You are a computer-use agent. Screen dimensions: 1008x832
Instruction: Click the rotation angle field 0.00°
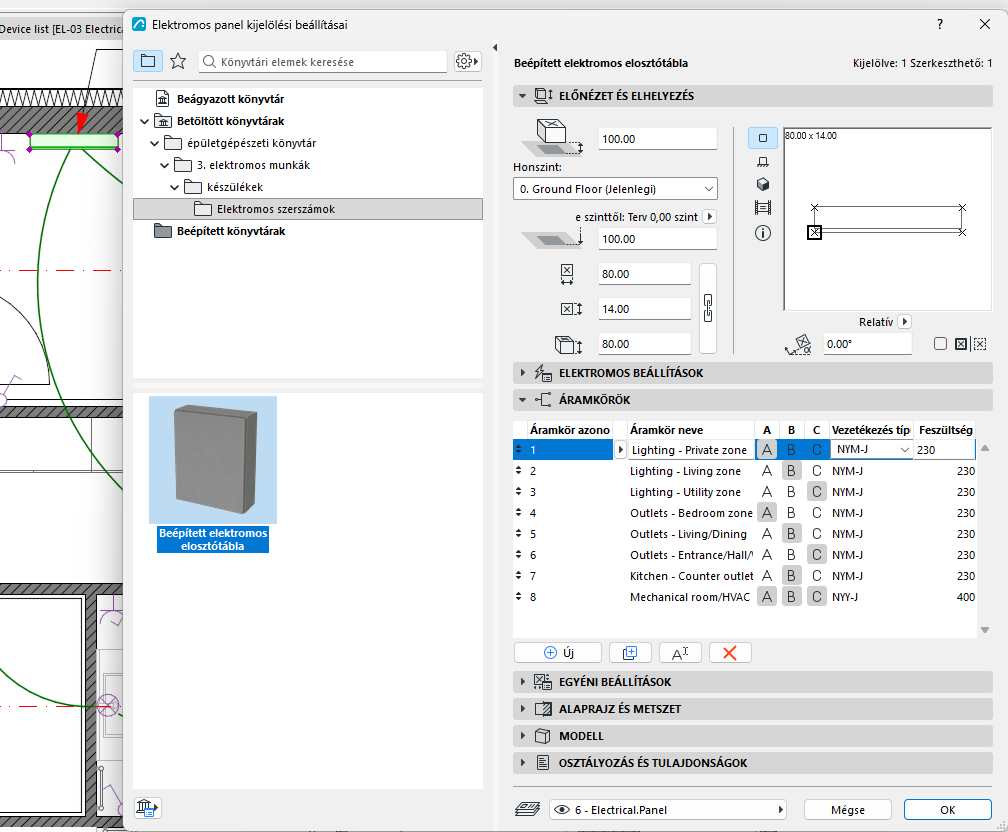(x=867, y=344)
